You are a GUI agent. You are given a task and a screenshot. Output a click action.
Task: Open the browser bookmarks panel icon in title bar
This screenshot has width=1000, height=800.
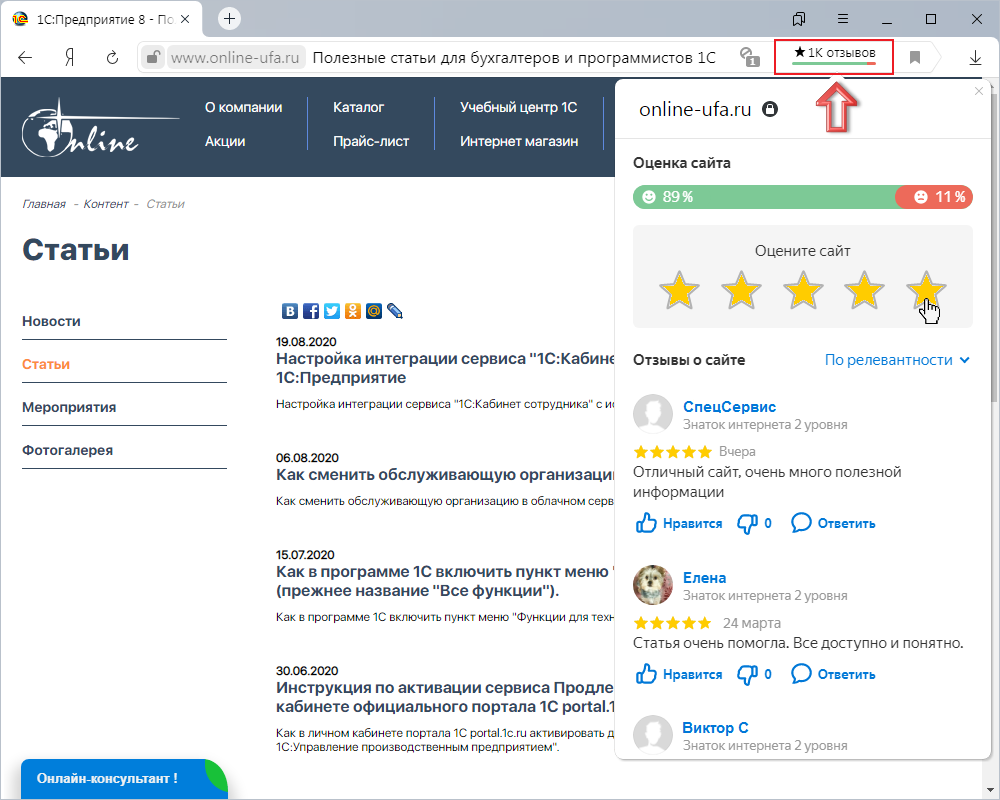tap(798, 19)
